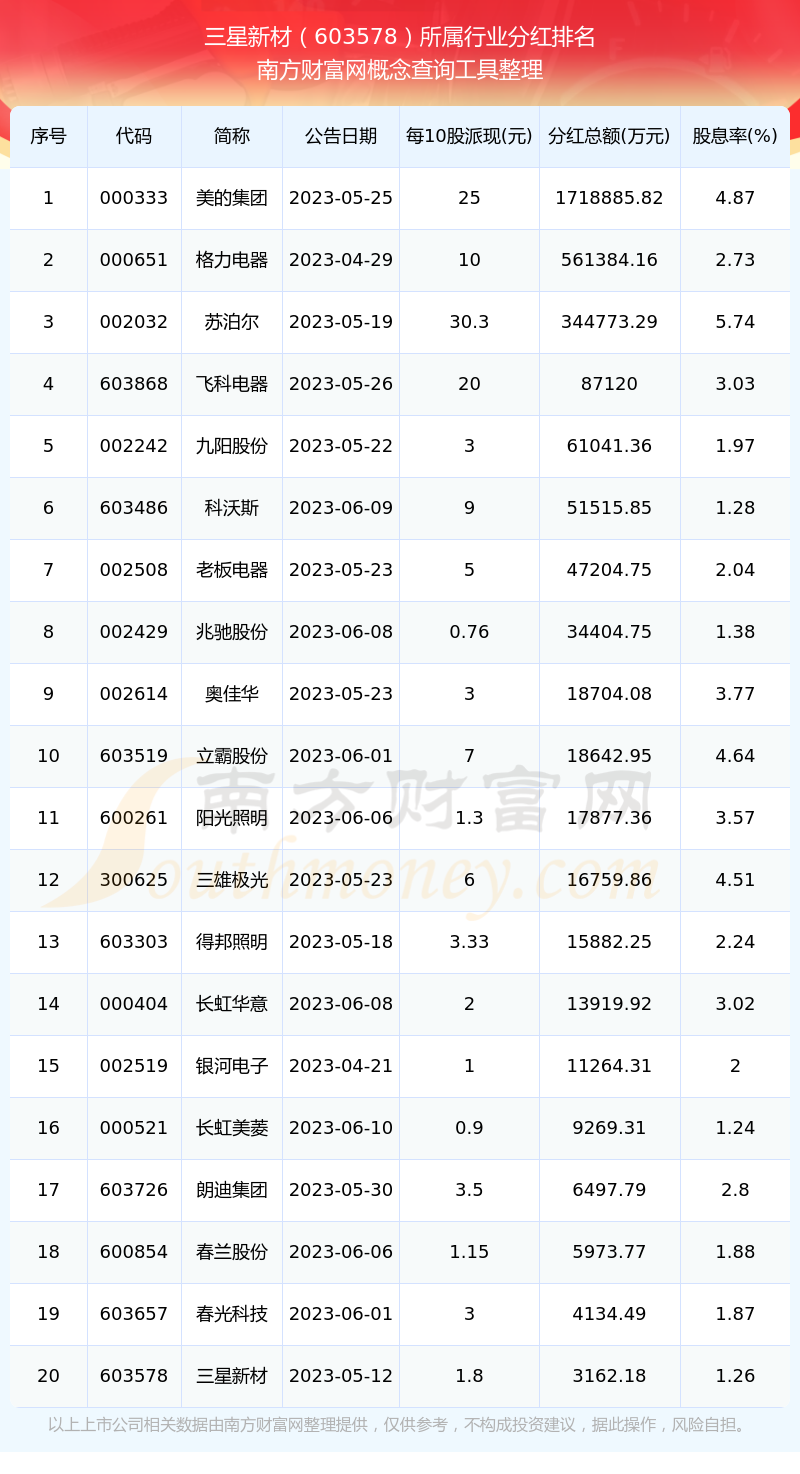Image resolution: width=800 pixels, height=1474 pixels.
Task: Click the 分红总额(万元) column header
Action: pos(609,136)
